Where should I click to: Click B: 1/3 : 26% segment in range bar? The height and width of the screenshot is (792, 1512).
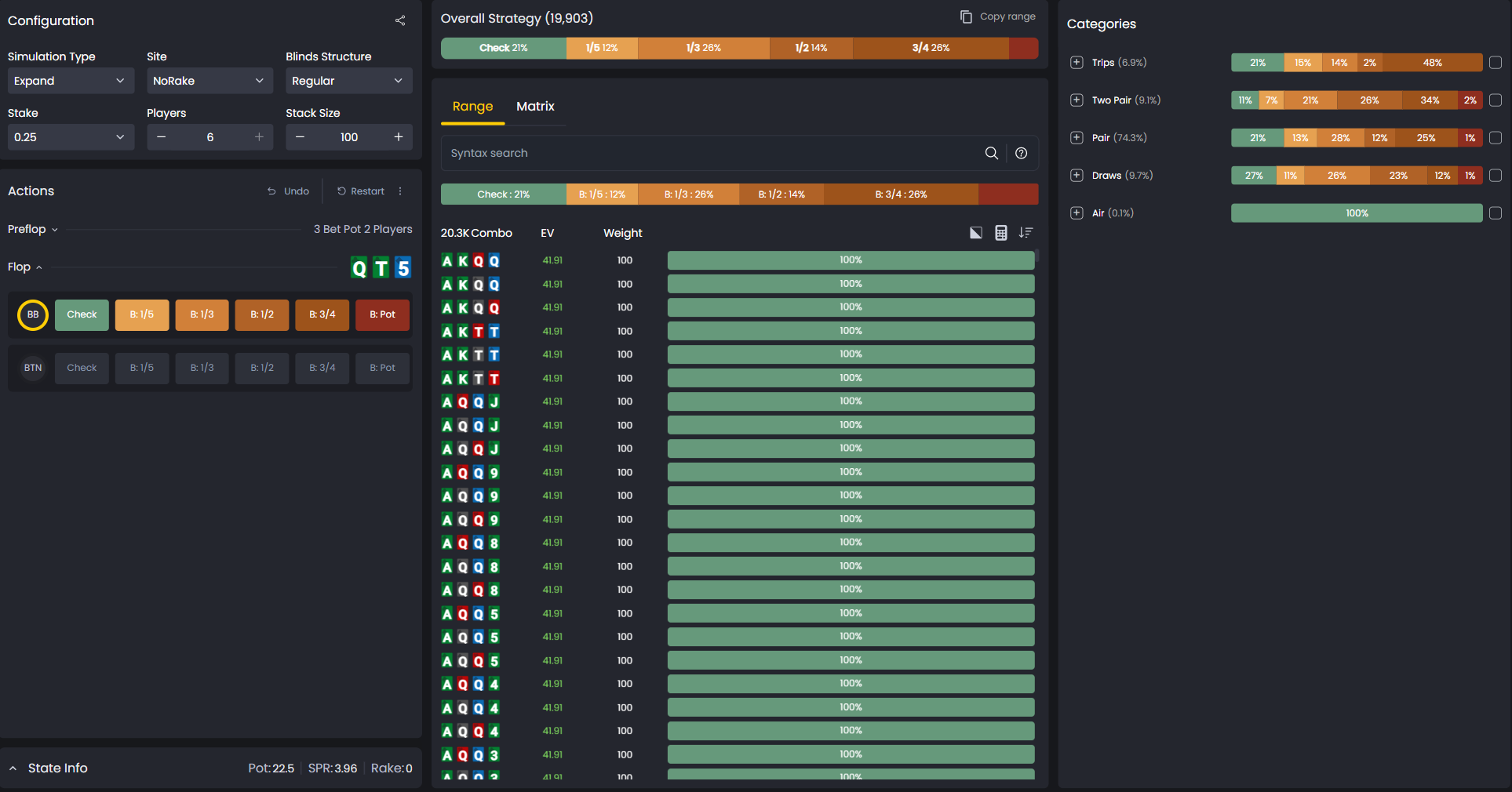click(x=688, y=194)
